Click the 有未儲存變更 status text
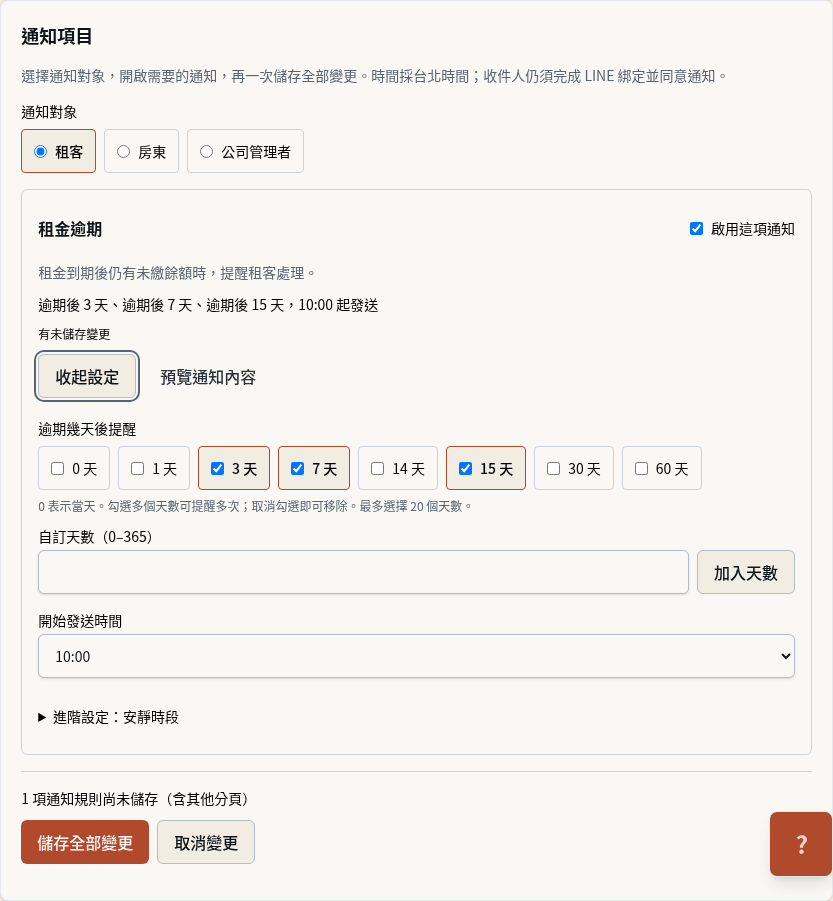833x901 pixels. [x=74, y=334]
